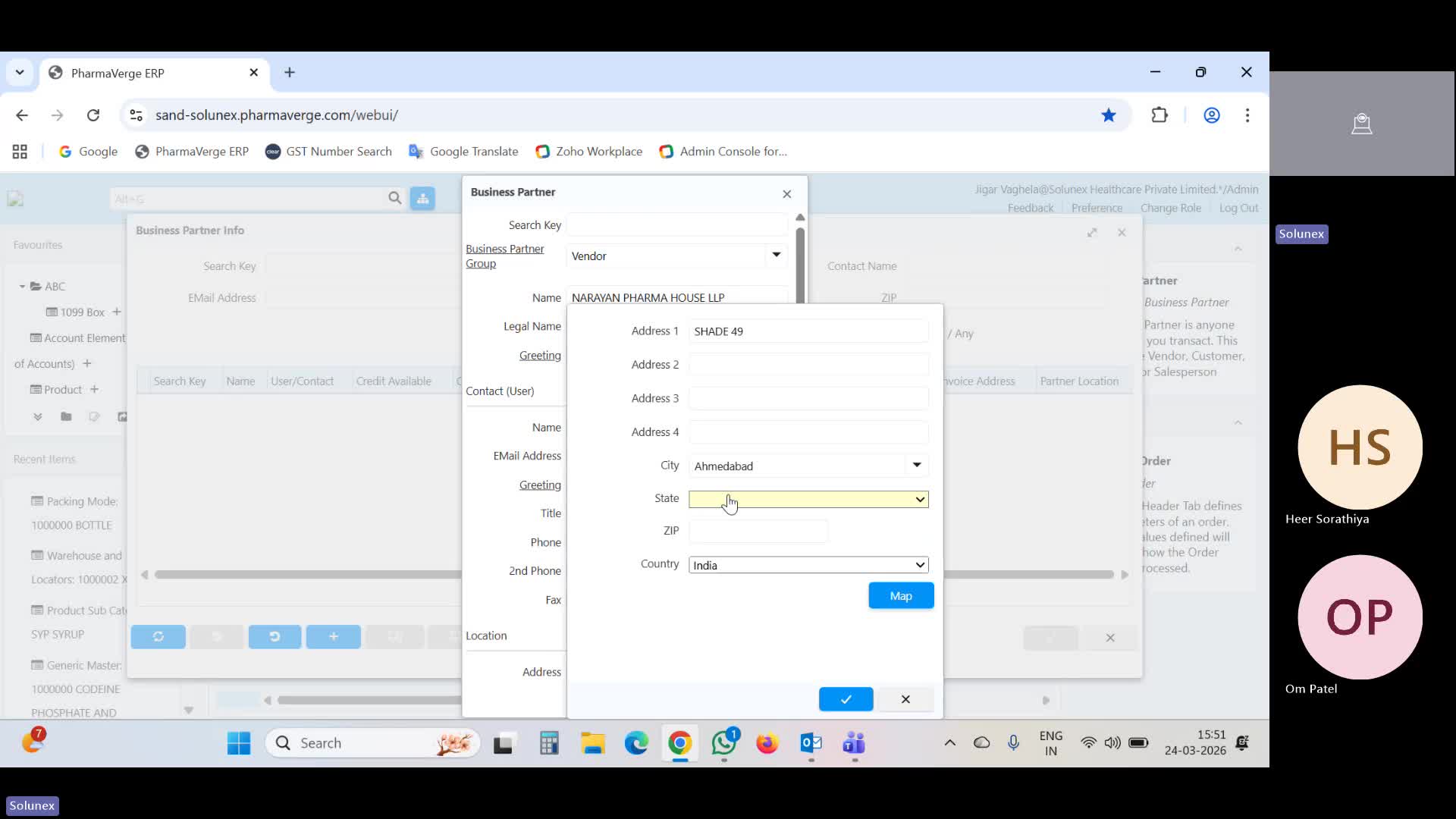Viewport: 1456px width, 819px height.
Task: Click the Zoho Workplace bookmark
Action: 588,152
